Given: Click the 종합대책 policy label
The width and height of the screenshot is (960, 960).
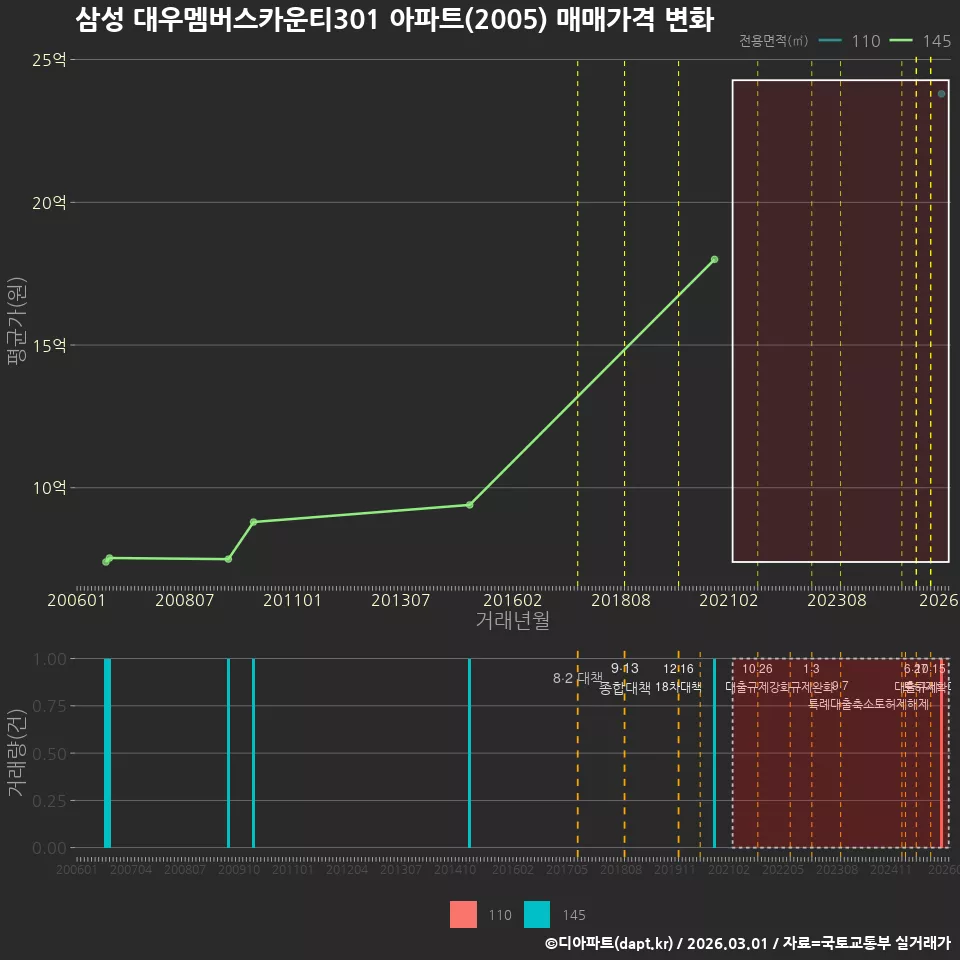Looking at the screenshot, I should 624,688.
